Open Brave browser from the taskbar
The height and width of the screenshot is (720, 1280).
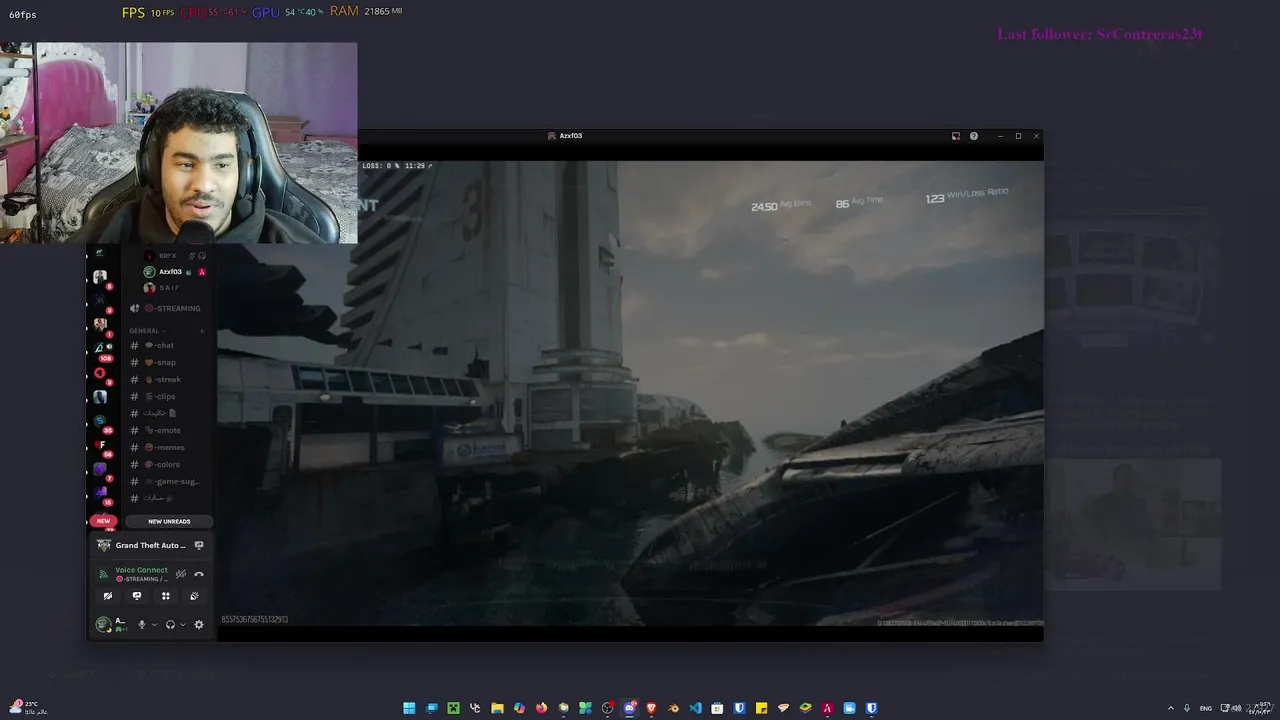pos(652,708)
